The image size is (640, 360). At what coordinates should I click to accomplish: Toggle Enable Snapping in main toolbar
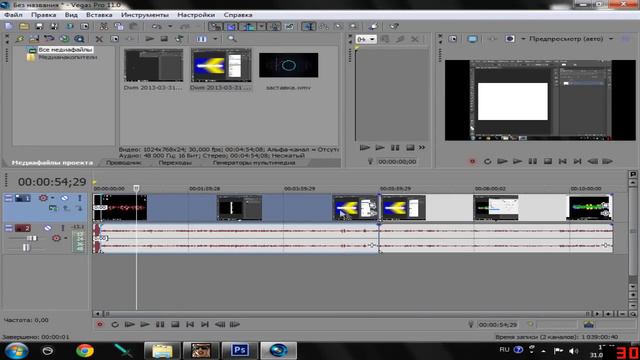(216, 27)
